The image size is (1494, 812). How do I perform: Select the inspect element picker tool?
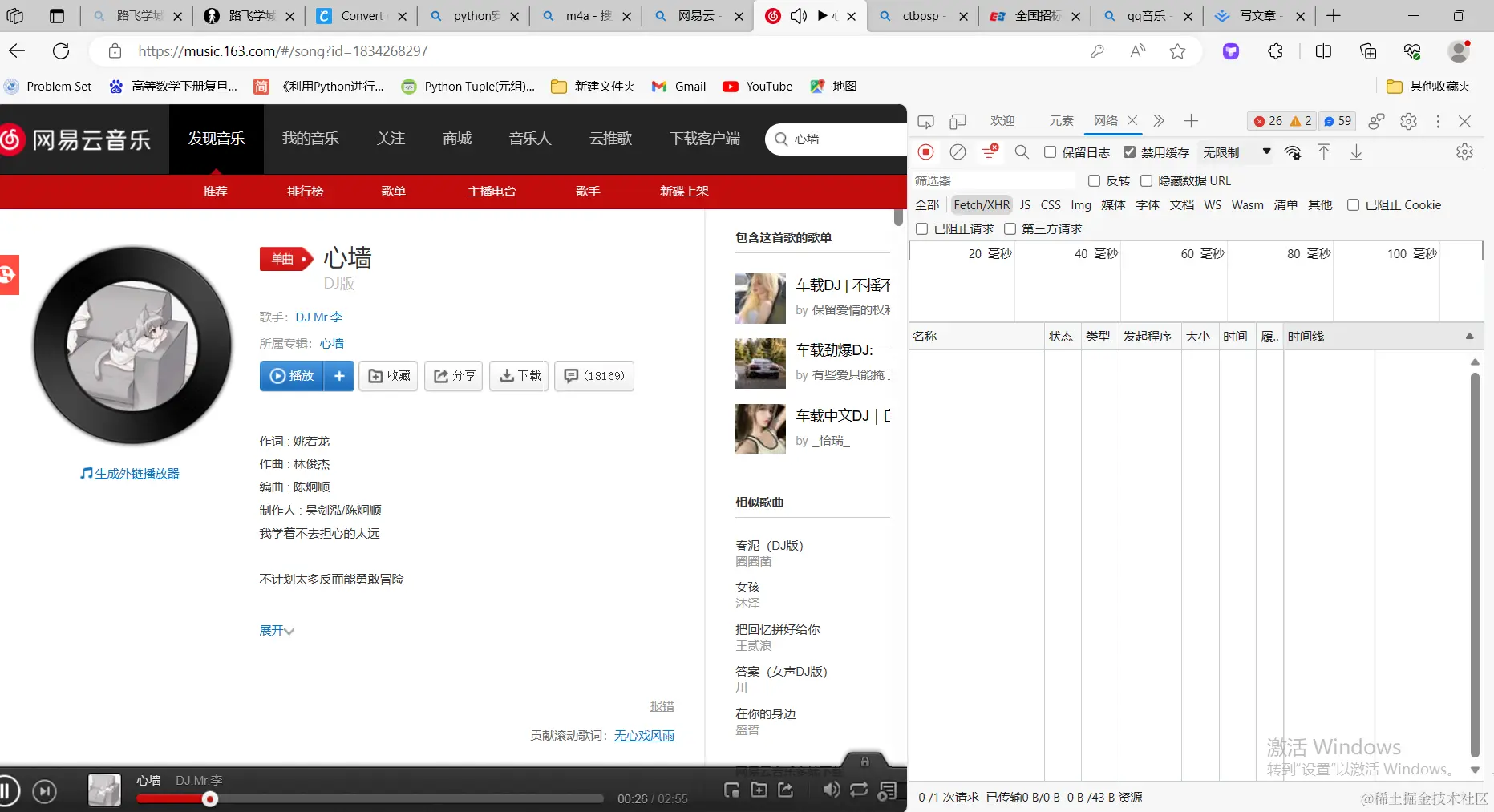click(926, 121)
